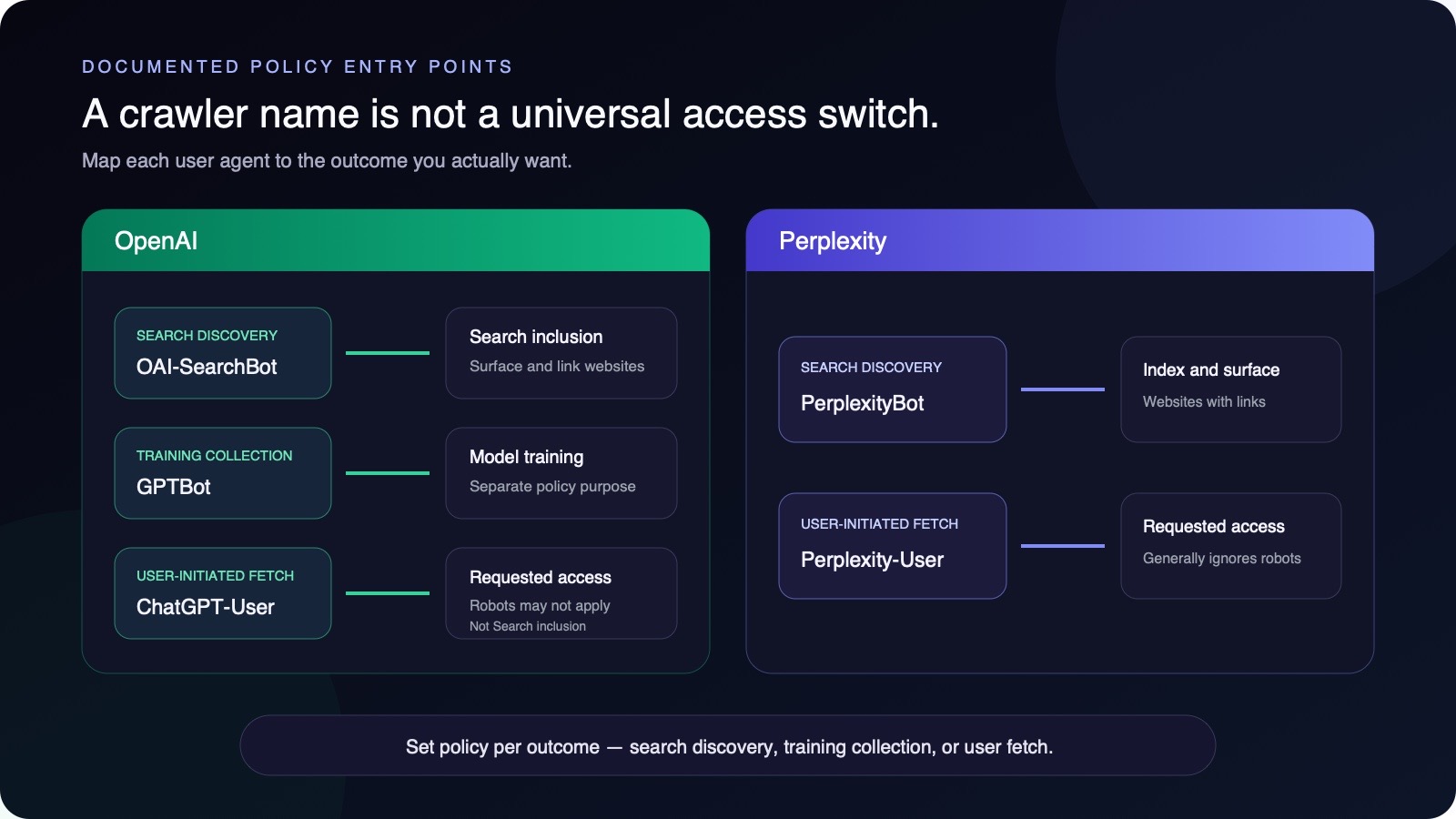Click Requested access card under Perplexity
Viewport: 1456px width, 819px height.
click(1231, 546)
